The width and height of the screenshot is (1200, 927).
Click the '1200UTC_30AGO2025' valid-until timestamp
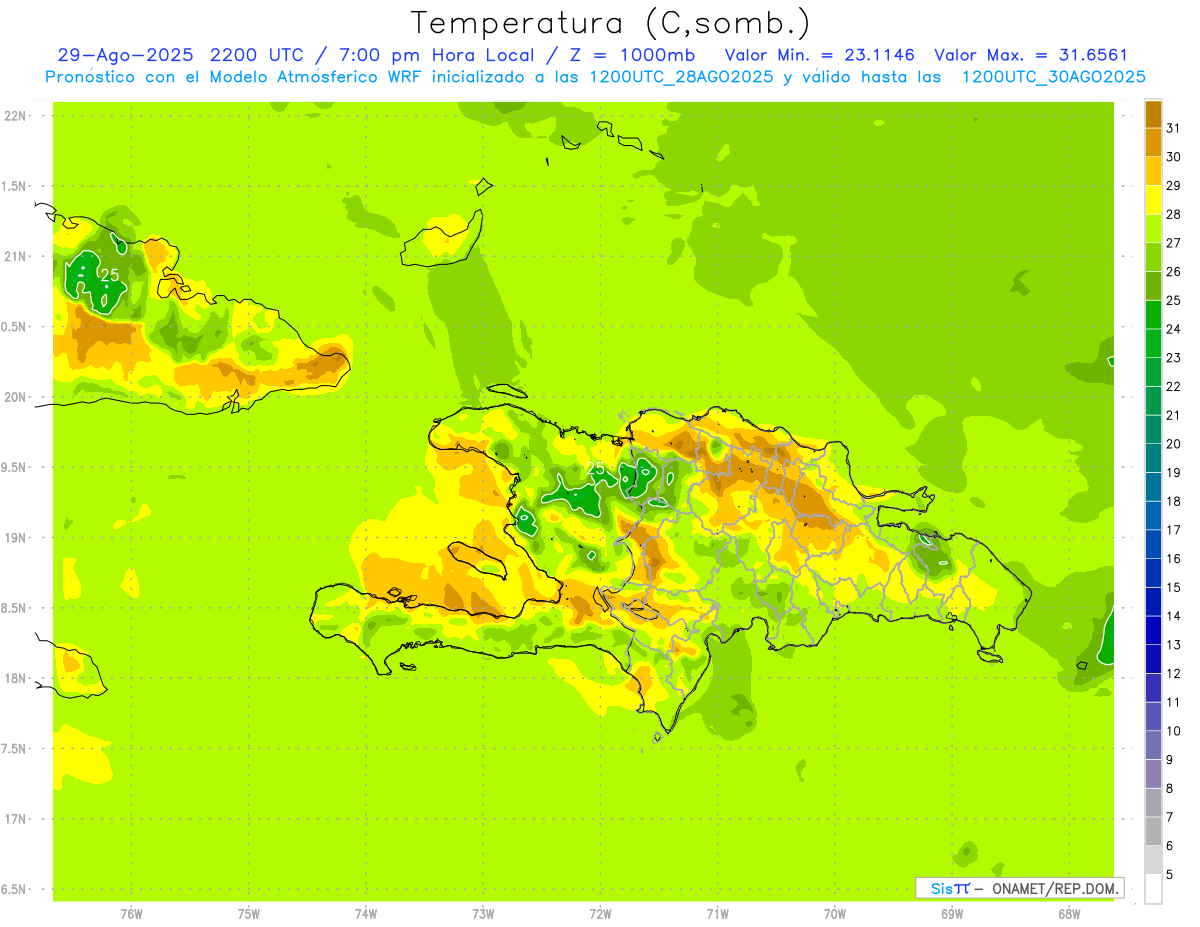tap(1053, 77)
